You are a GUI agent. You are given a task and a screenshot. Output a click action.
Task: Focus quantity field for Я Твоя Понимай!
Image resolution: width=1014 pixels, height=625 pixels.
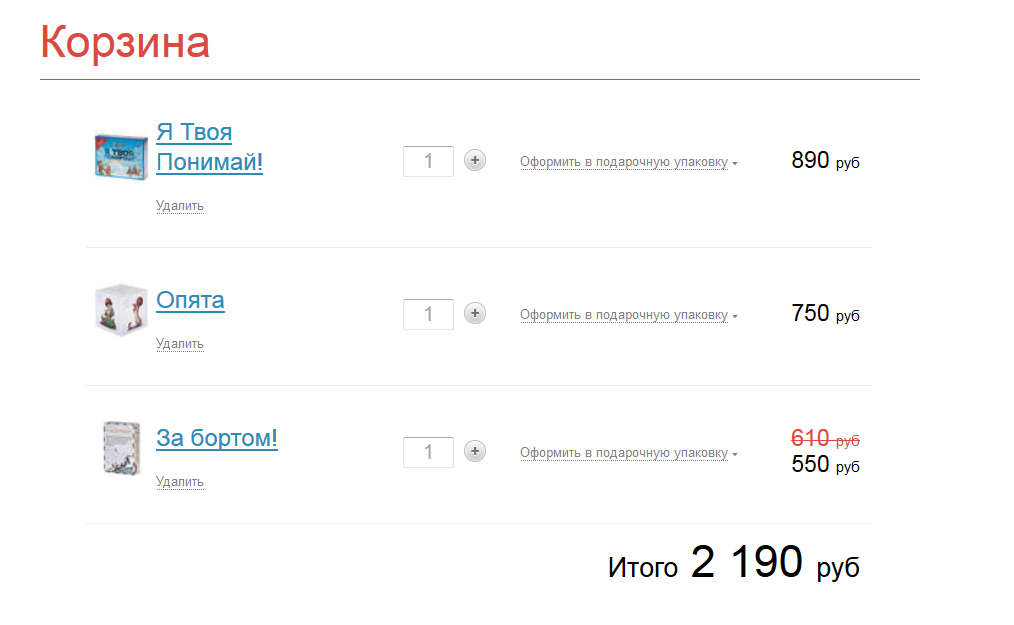428,161
